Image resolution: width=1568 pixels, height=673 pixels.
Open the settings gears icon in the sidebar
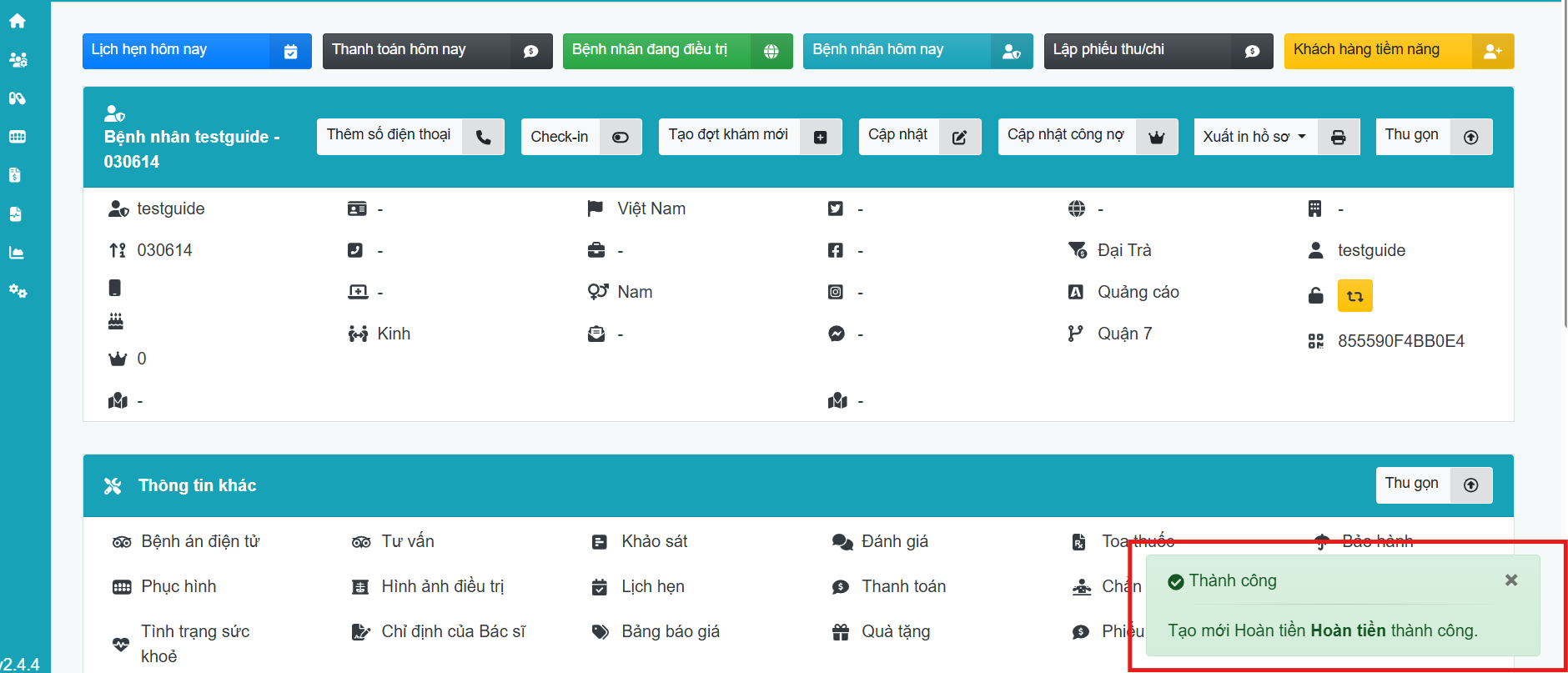18,291
